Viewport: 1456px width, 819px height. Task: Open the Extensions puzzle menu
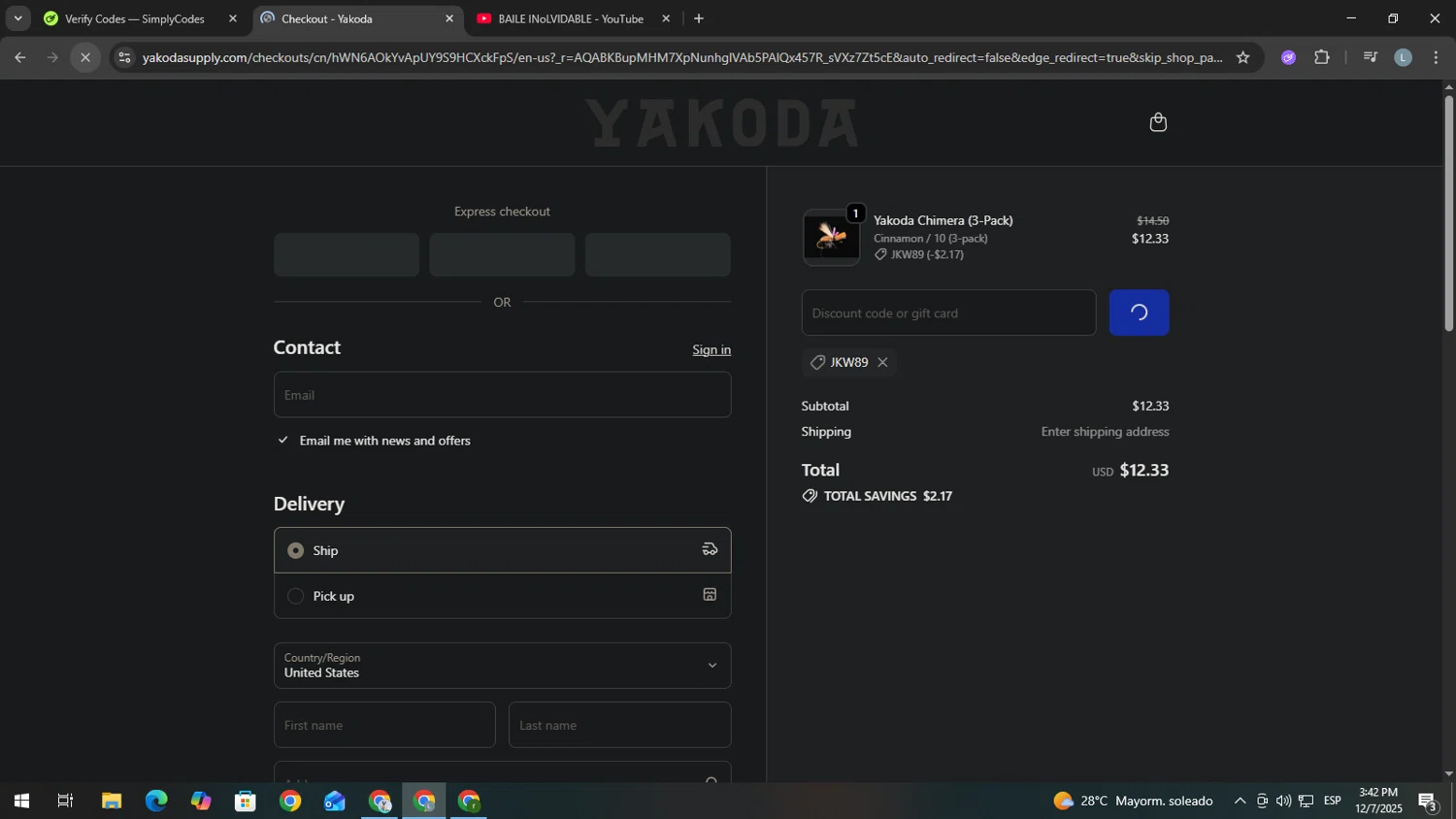pos(1321,57)
